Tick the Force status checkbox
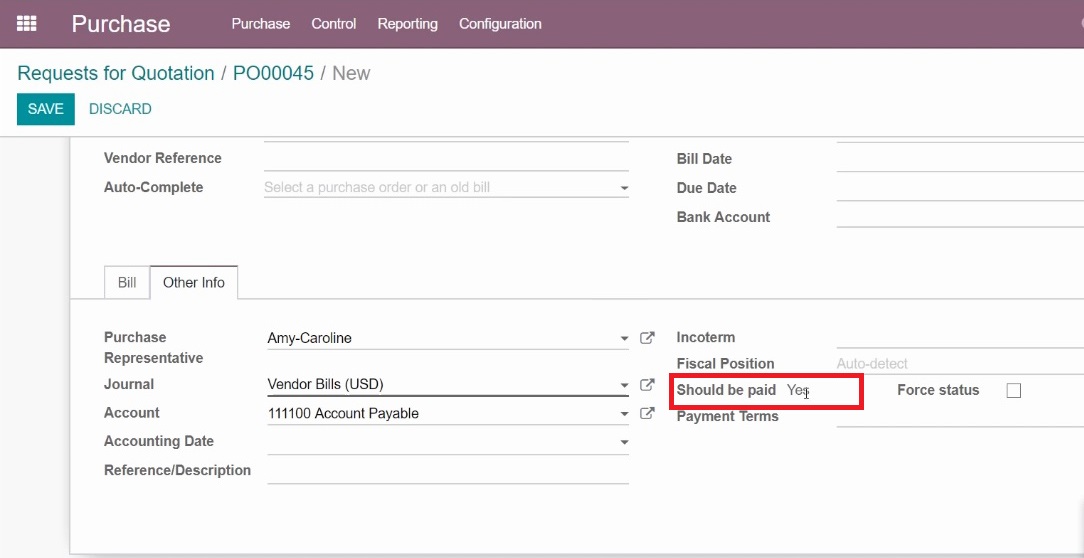The image size is (1084, 558). point(1013,391)
